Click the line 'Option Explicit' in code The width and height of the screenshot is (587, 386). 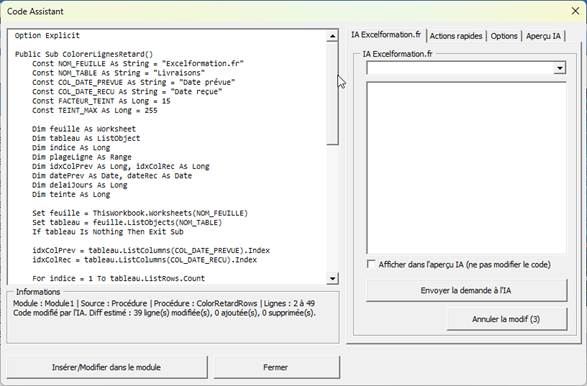(x=47, y=36)
